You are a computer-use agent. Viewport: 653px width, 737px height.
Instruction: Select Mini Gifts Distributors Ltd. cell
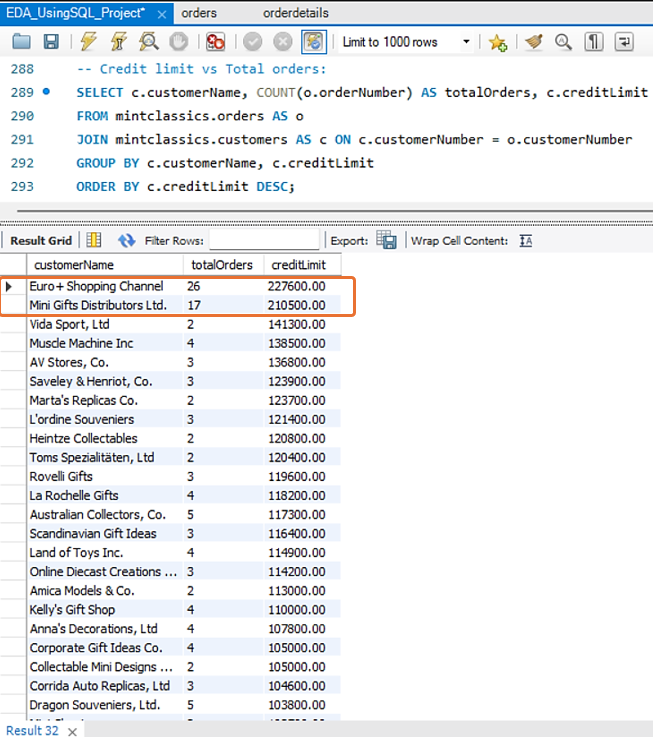click(x=105, y=306)
